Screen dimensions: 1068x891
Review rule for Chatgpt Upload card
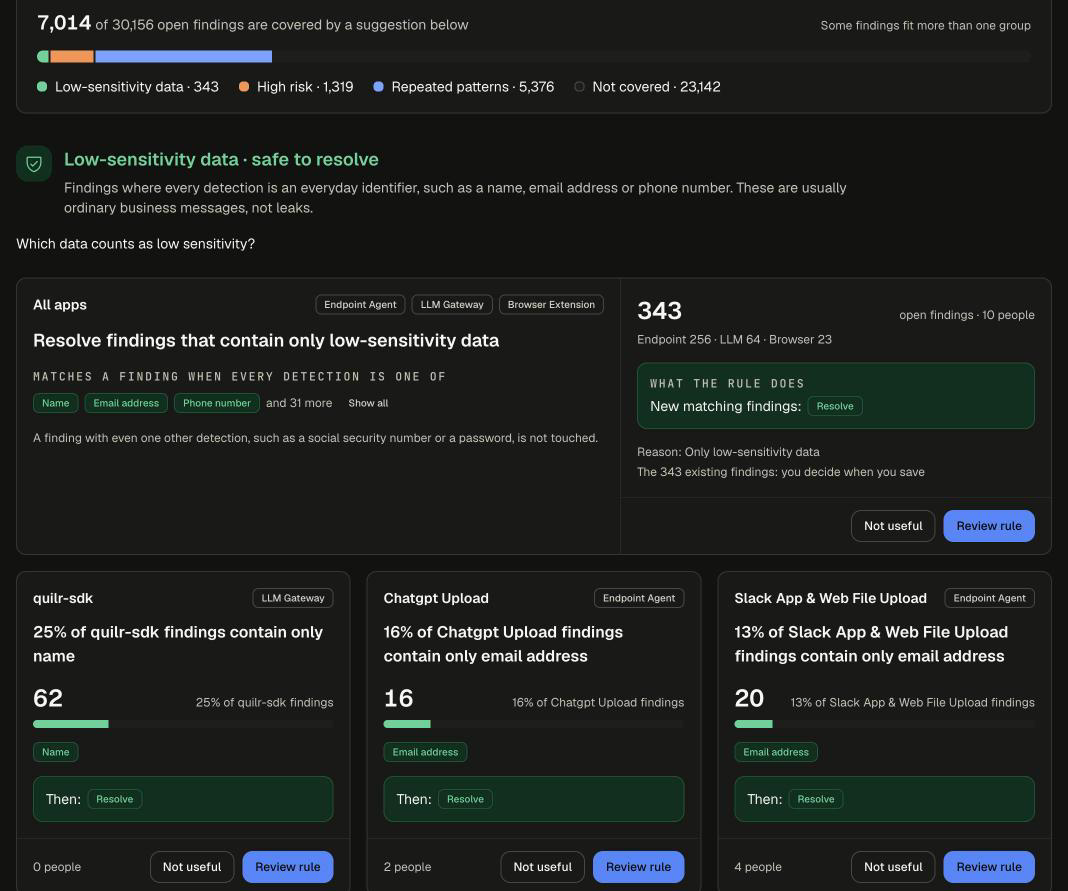638,866
